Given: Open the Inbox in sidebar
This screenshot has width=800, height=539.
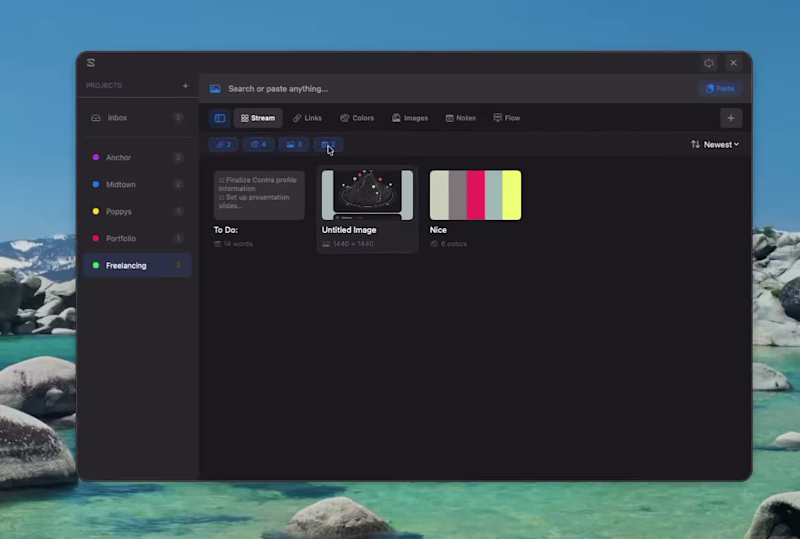Looking at the screenshot, I should 137,118.
